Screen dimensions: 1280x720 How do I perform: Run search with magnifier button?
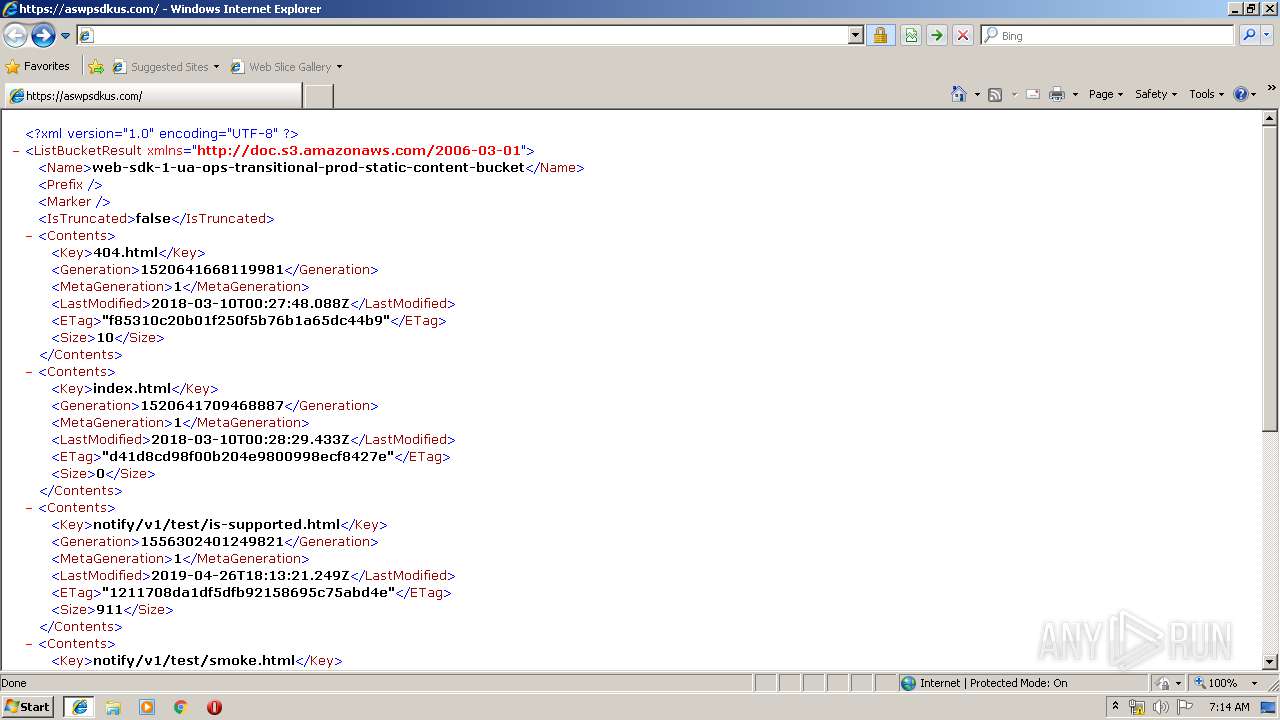point(1248,35)
